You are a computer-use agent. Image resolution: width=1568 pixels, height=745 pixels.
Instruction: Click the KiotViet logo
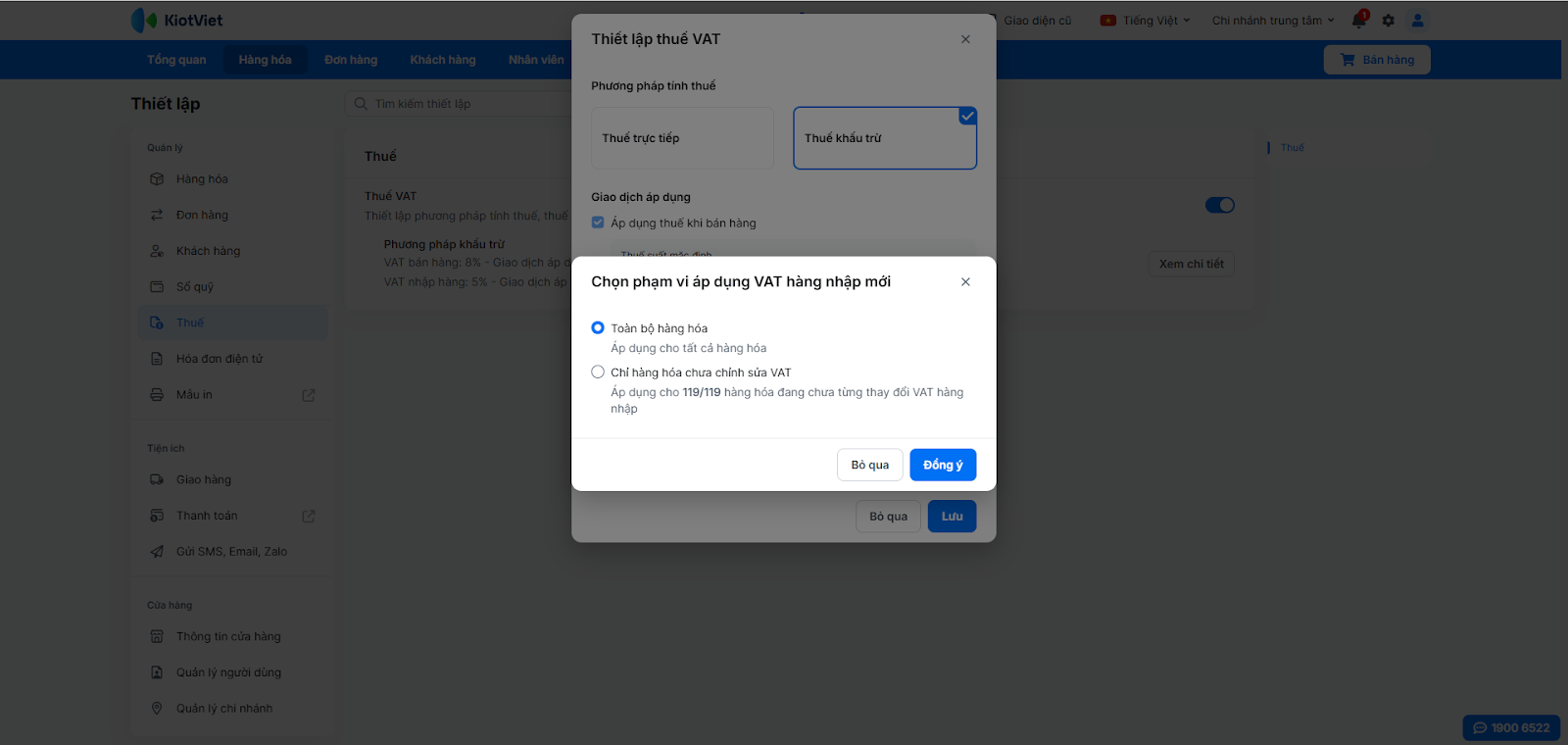pyautogui.click(x=177, y=21)
